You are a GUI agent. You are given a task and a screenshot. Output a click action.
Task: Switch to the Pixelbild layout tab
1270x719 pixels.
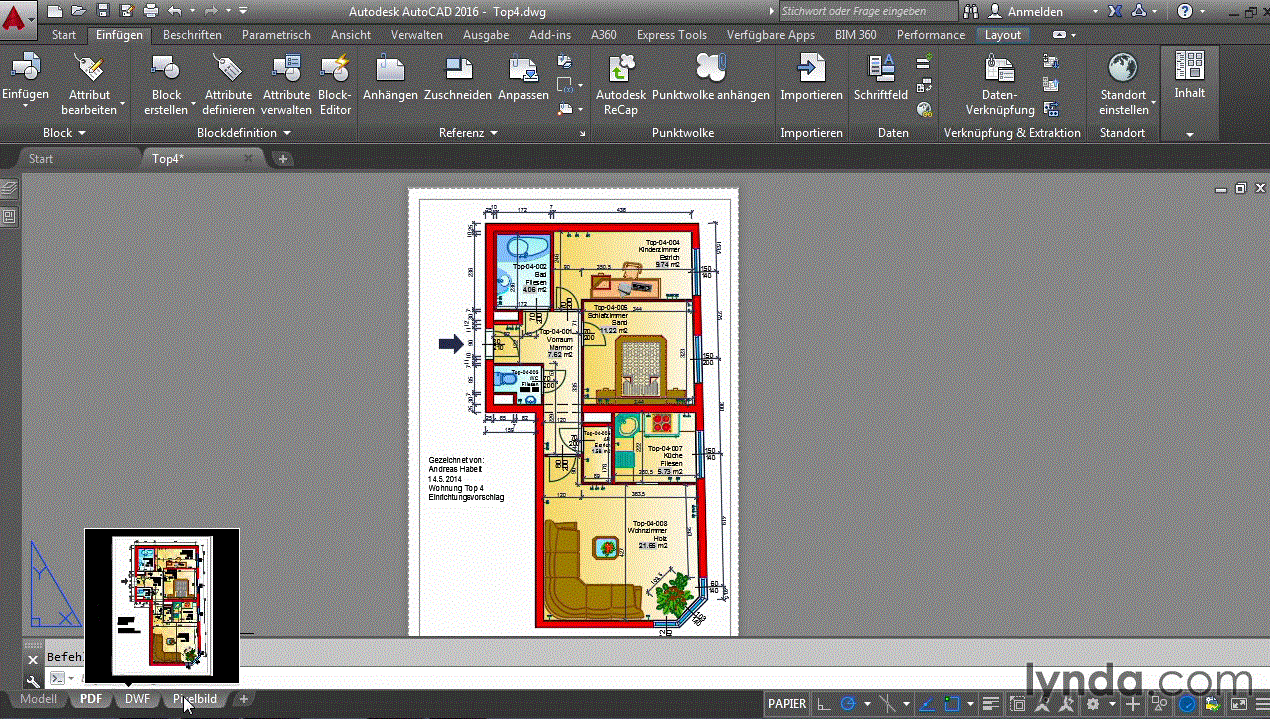[x=195, y=699]
